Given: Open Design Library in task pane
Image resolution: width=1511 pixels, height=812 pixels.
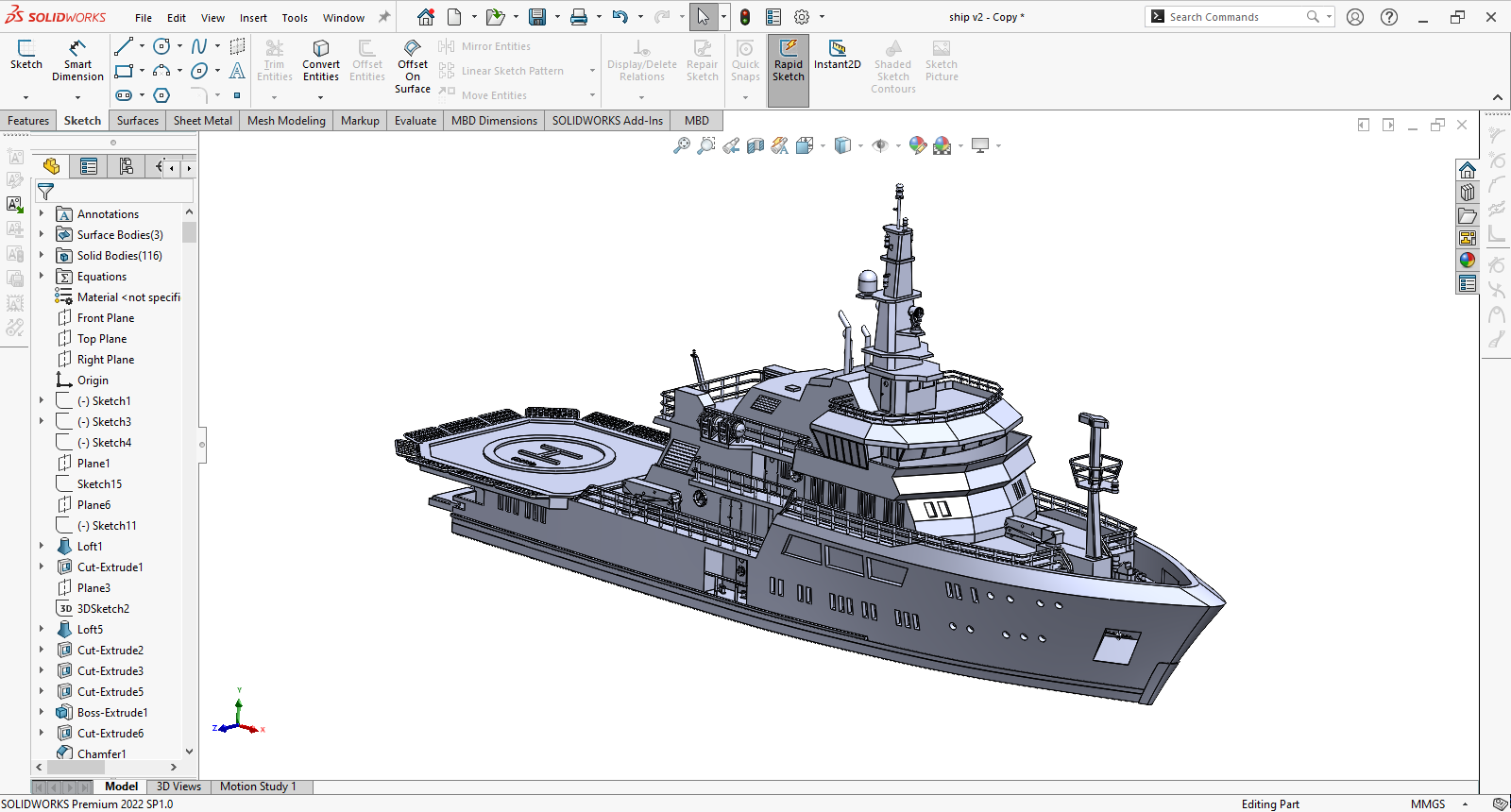Looking at the screenshot, I should (1467, 193).
